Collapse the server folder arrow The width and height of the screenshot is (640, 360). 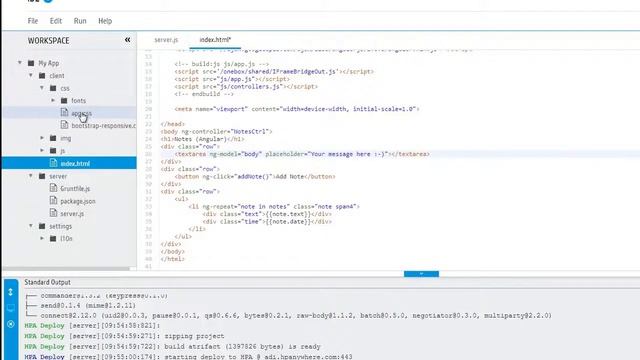click(31, 176)
